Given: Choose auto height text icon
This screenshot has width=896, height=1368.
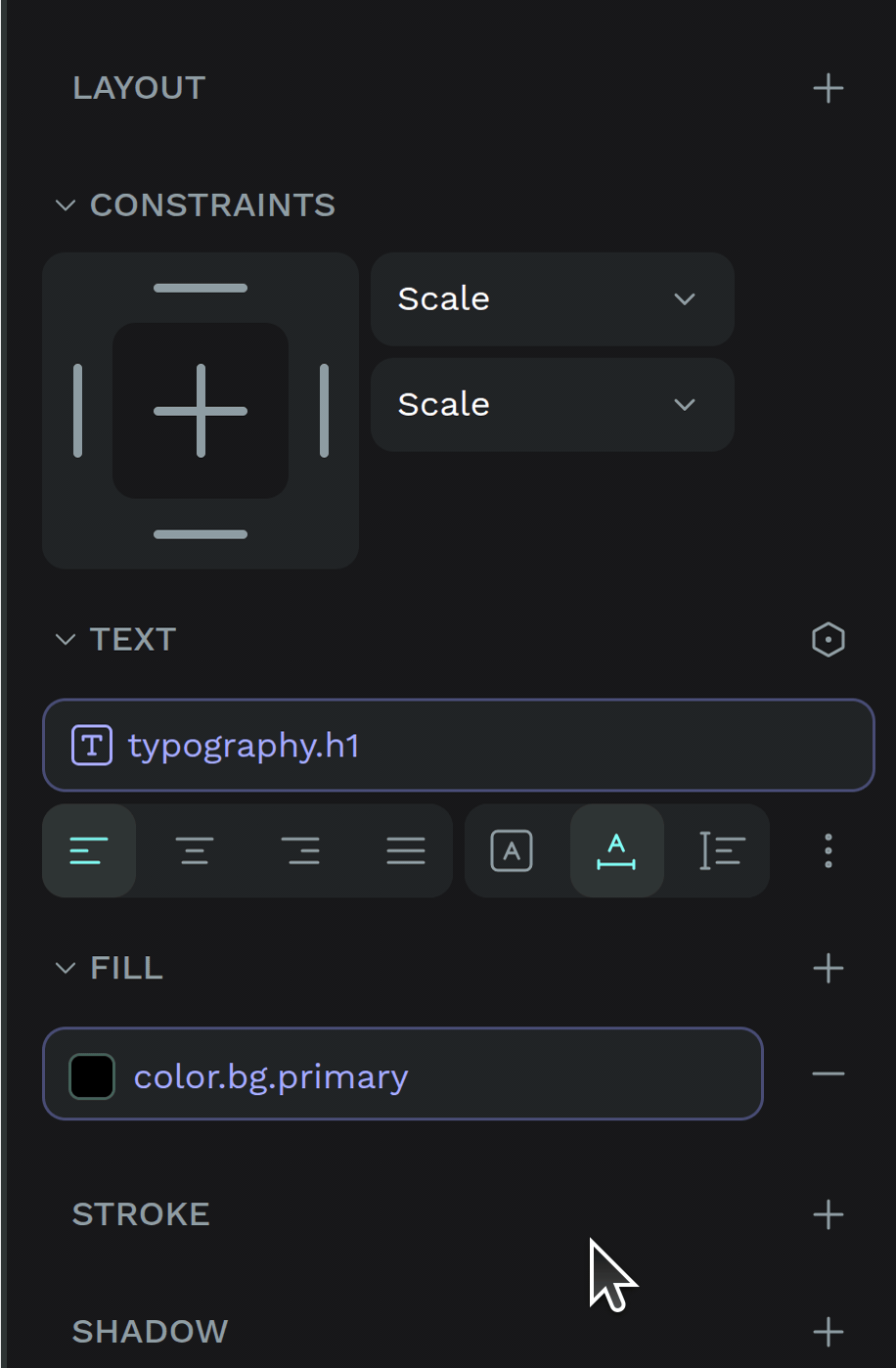Looking at the screenshot, I should coord(722,851).
